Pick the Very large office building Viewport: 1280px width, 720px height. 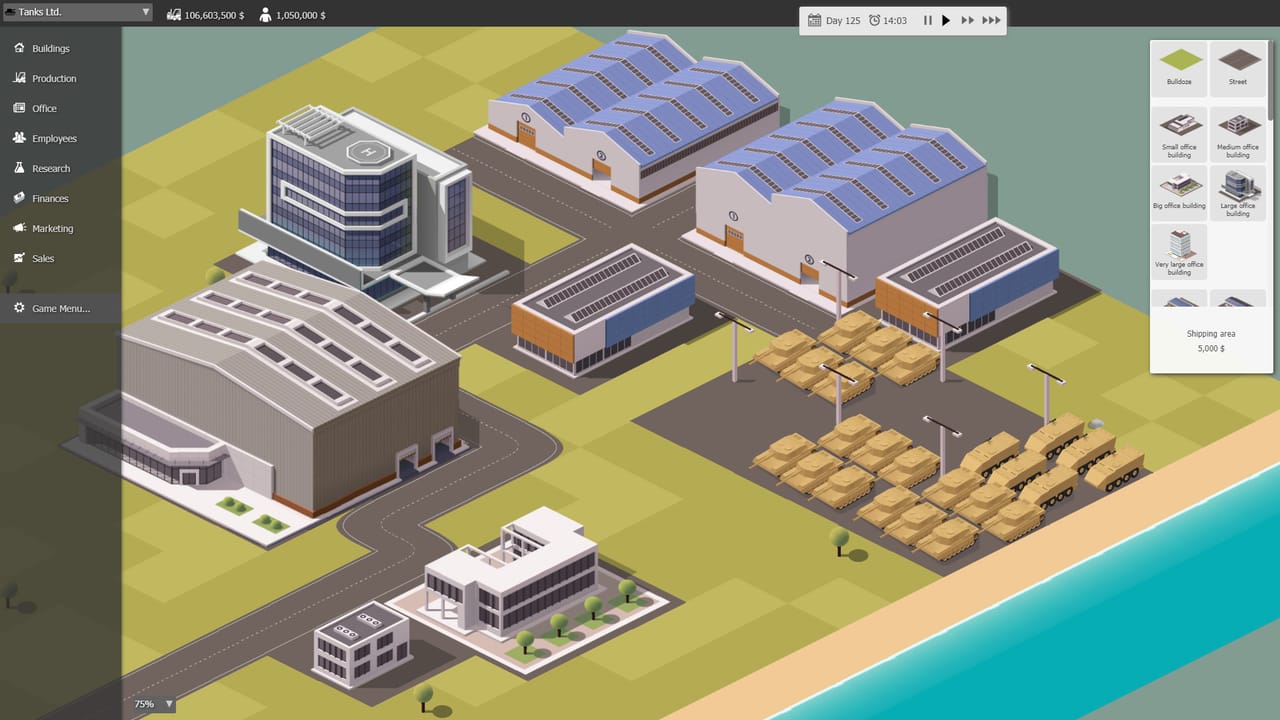[x=1179, y=251]
